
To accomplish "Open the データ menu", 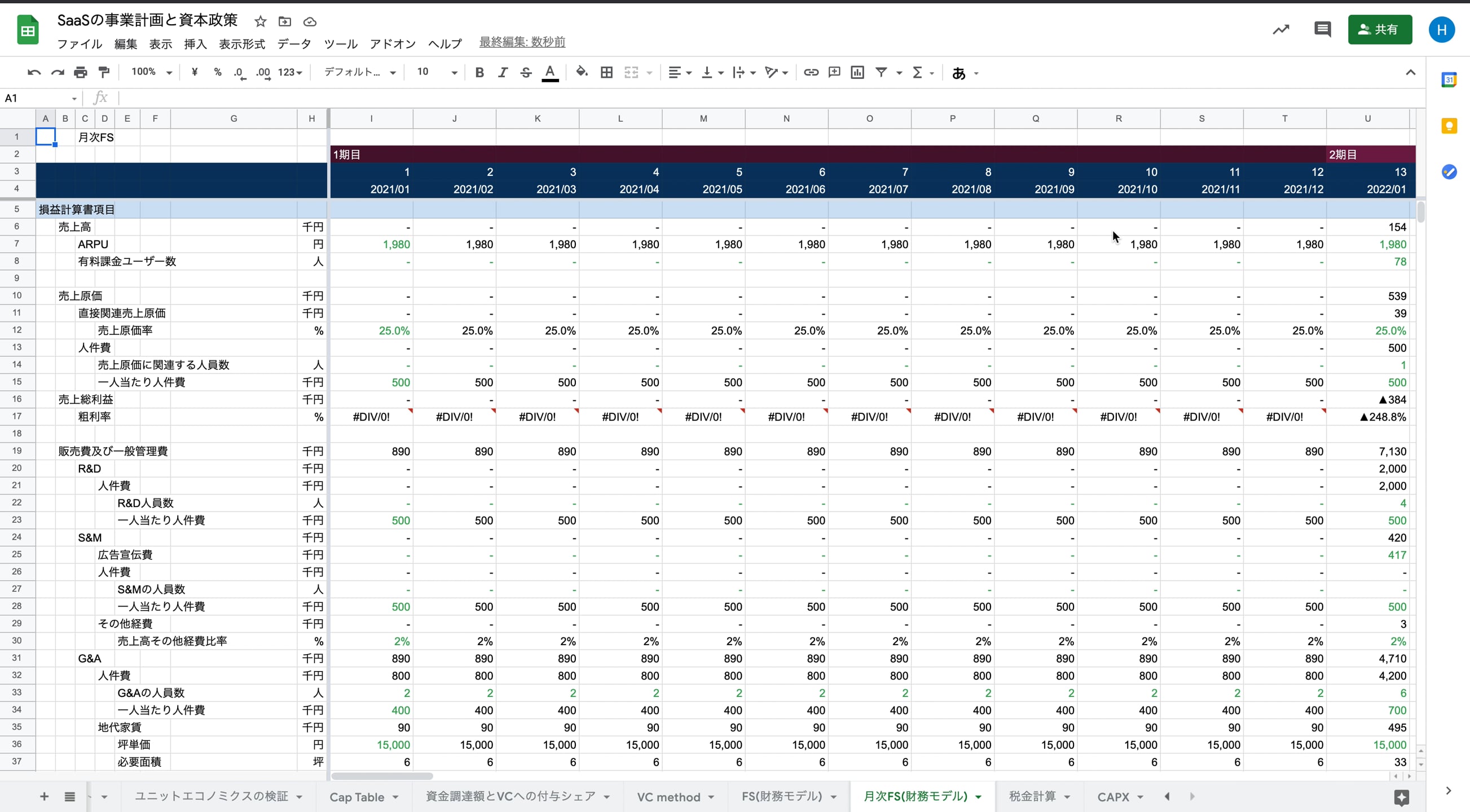I will [x=294, y=44].
